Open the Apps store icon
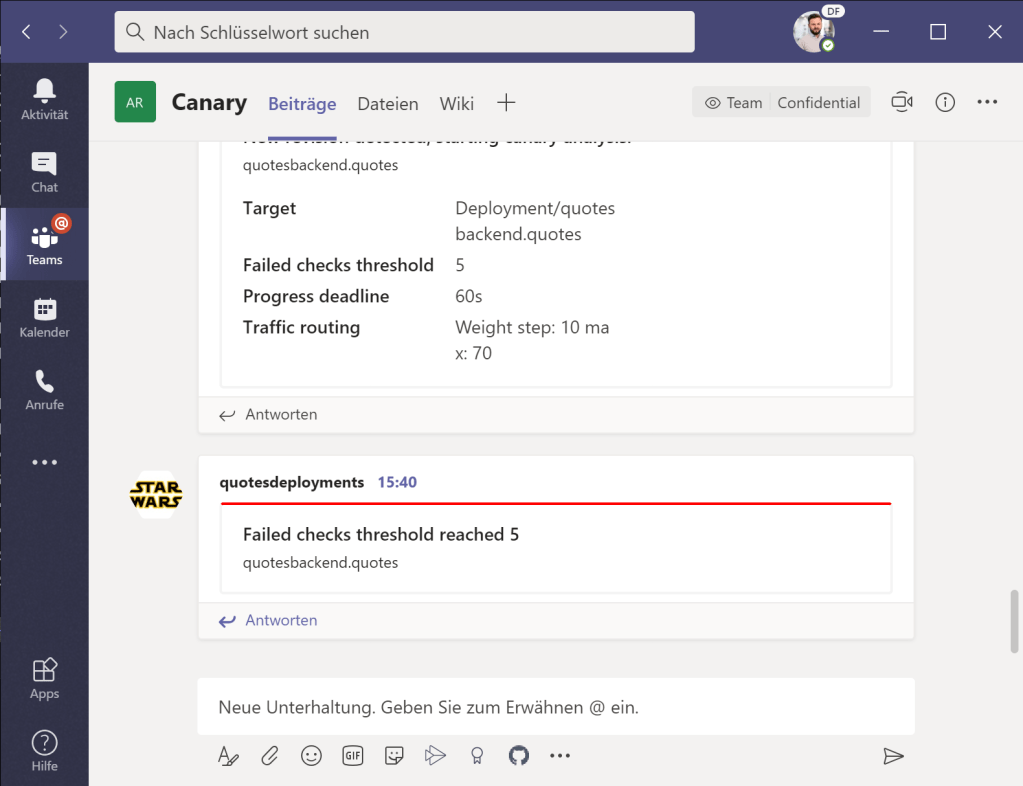Viewport: 1023px width, 786px height. 44,678
